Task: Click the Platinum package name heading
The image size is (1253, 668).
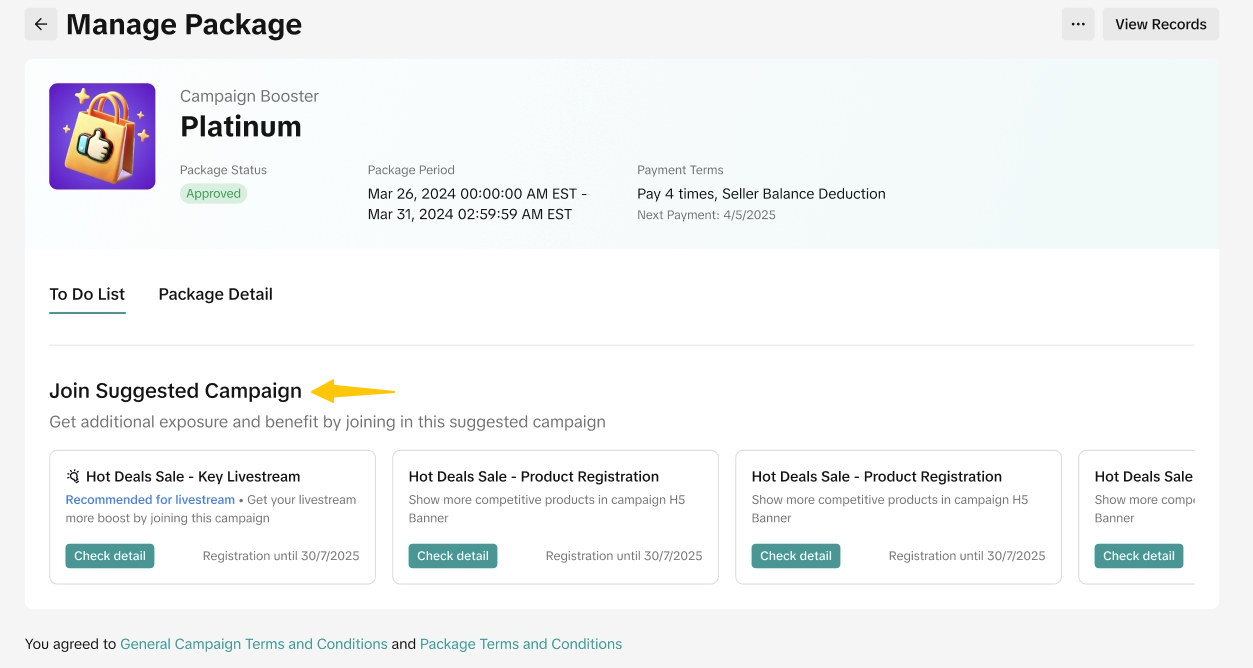Action: [x=241, y=127]
